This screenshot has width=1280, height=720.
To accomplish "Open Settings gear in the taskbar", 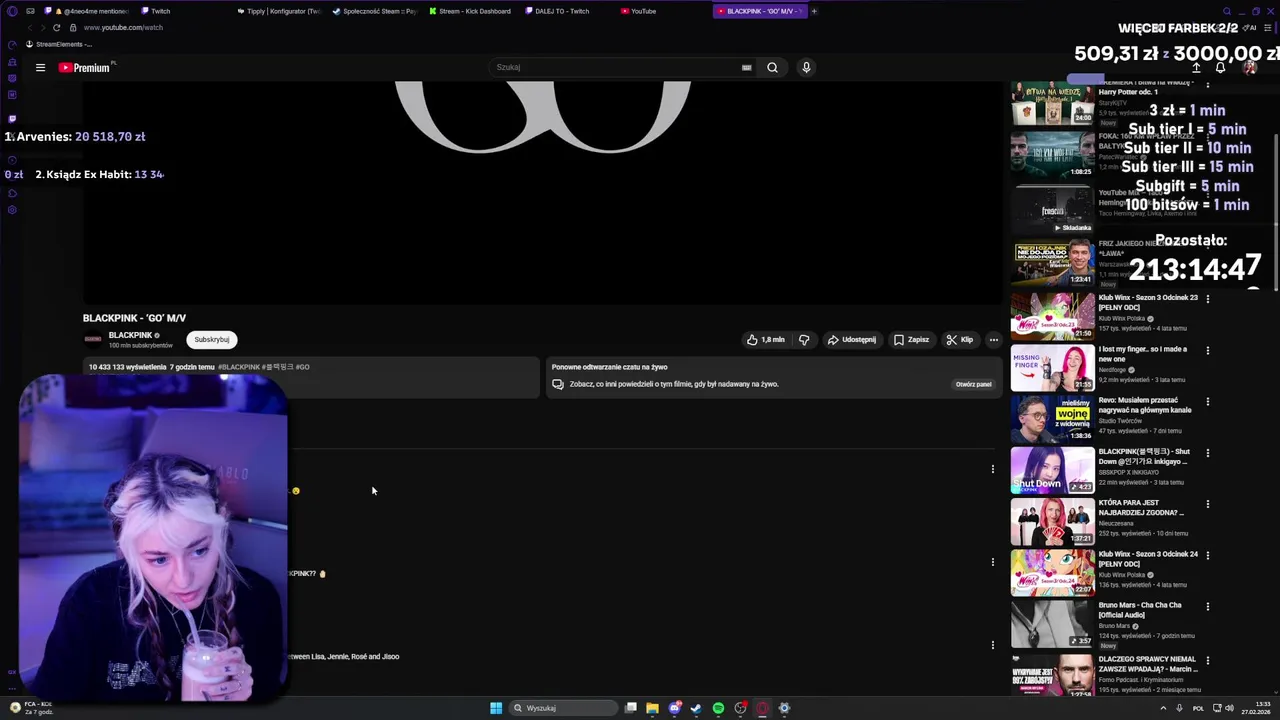I will [784, 708].
